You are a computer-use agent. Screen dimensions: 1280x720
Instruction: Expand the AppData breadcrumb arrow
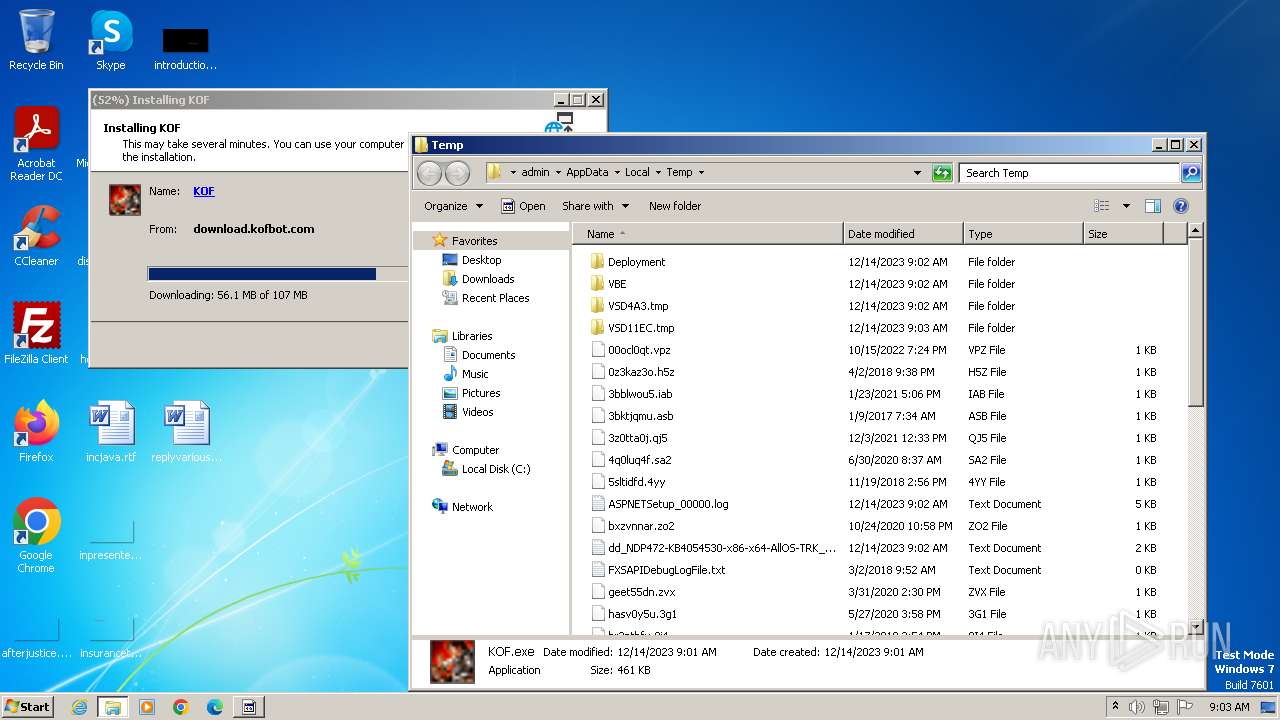pos(617,173)
